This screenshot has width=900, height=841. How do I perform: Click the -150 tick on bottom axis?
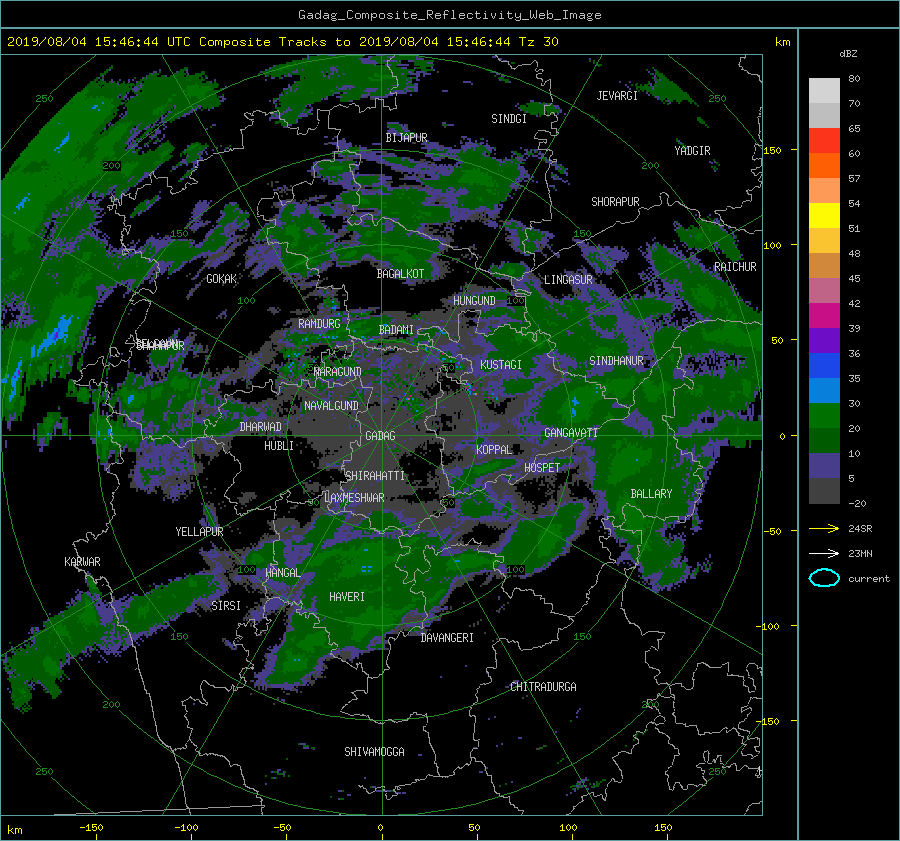pos(91,828)
